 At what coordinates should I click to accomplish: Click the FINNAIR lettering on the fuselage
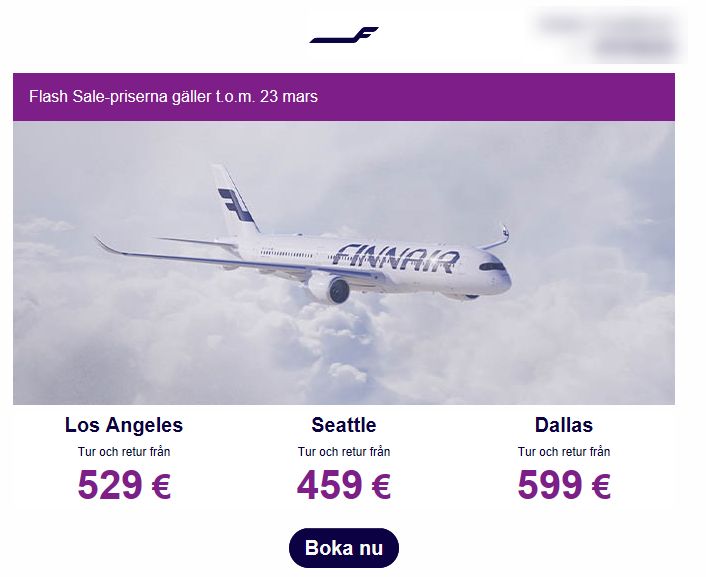395,258
